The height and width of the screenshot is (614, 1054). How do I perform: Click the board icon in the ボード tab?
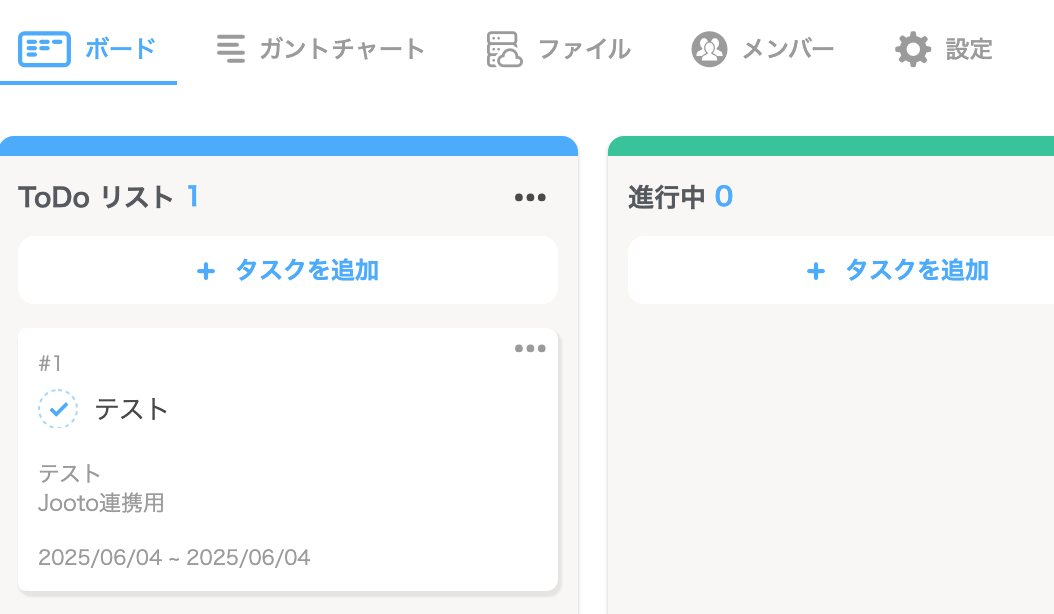[x=44, y=48]
